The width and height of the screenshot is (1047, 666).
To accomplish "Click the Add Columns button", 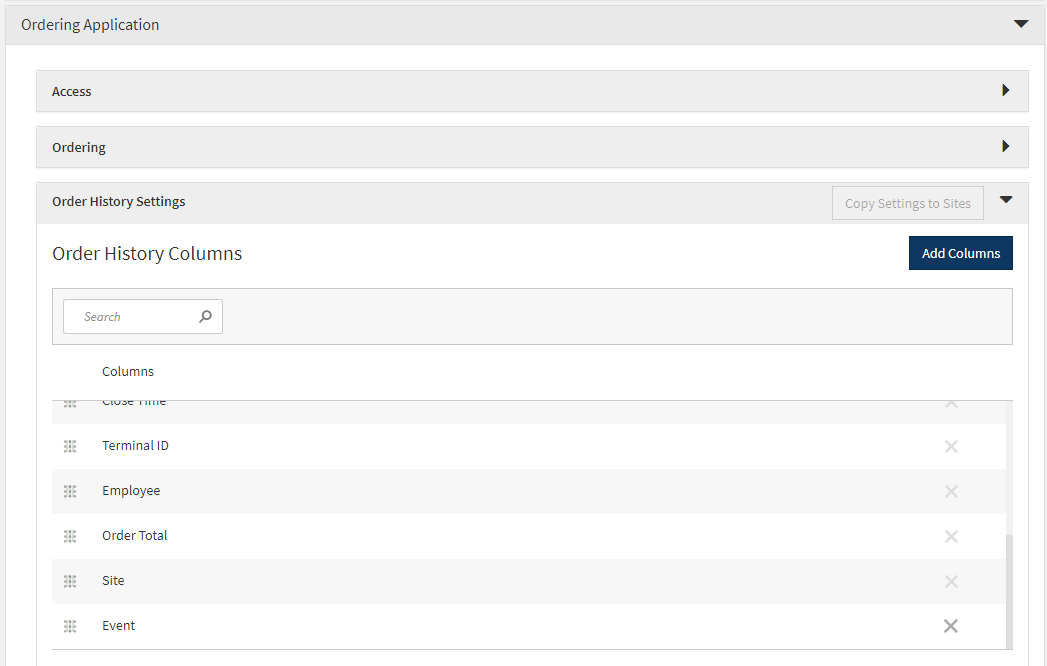I will (x=960, y=253).
